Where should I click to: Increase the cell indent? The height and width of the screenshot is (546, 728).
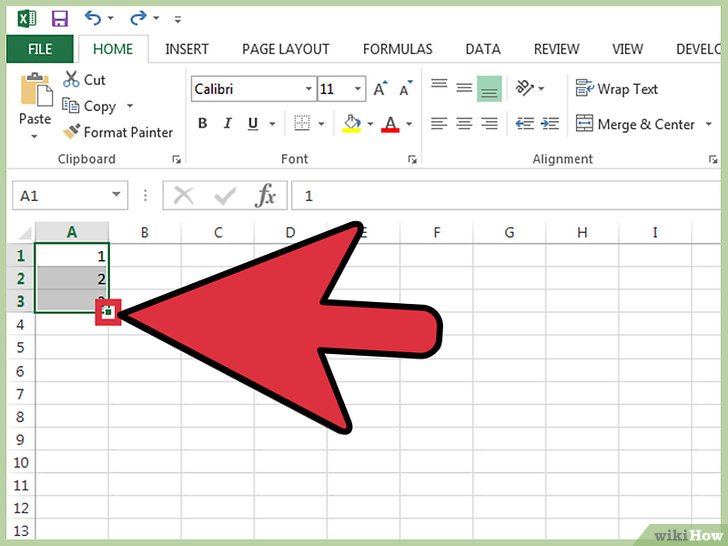[550, 124]
